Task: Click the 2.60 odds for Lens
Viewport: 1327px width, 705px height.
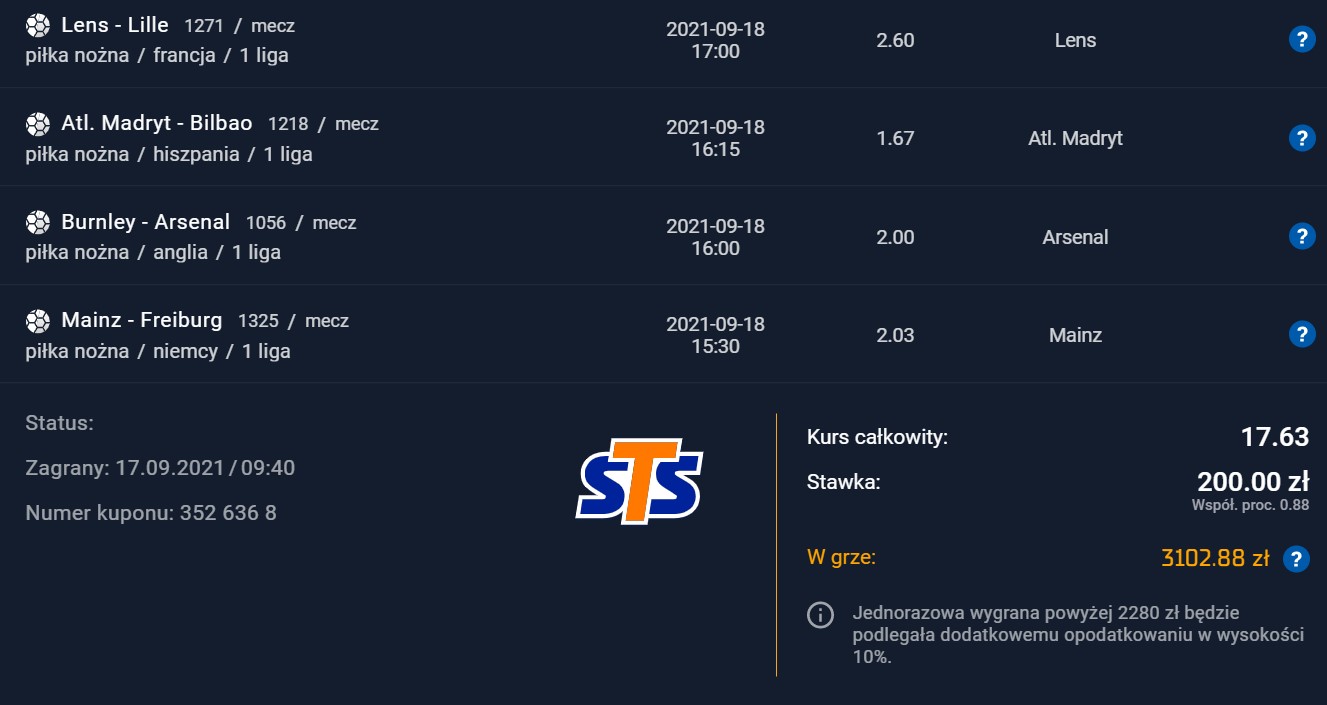Action: point(895,40)
